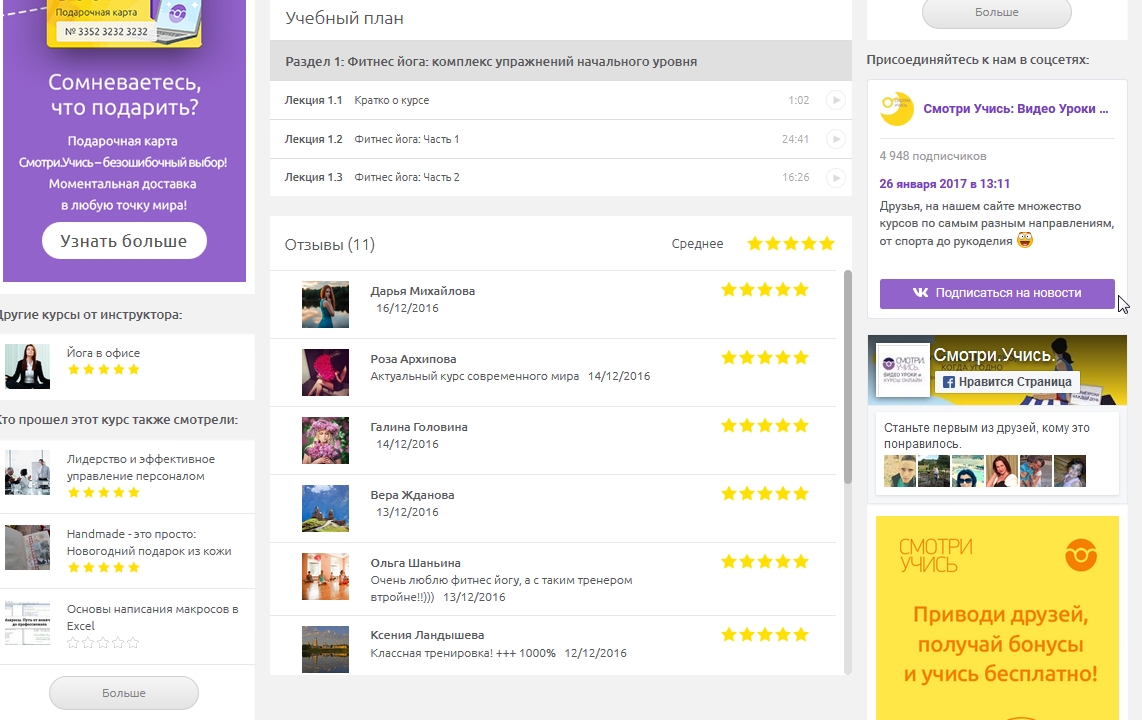Click Ксения Ландышева's avatar
Image resolution: width=1142 pixels, height=720 pixels.
pos(326,649)
